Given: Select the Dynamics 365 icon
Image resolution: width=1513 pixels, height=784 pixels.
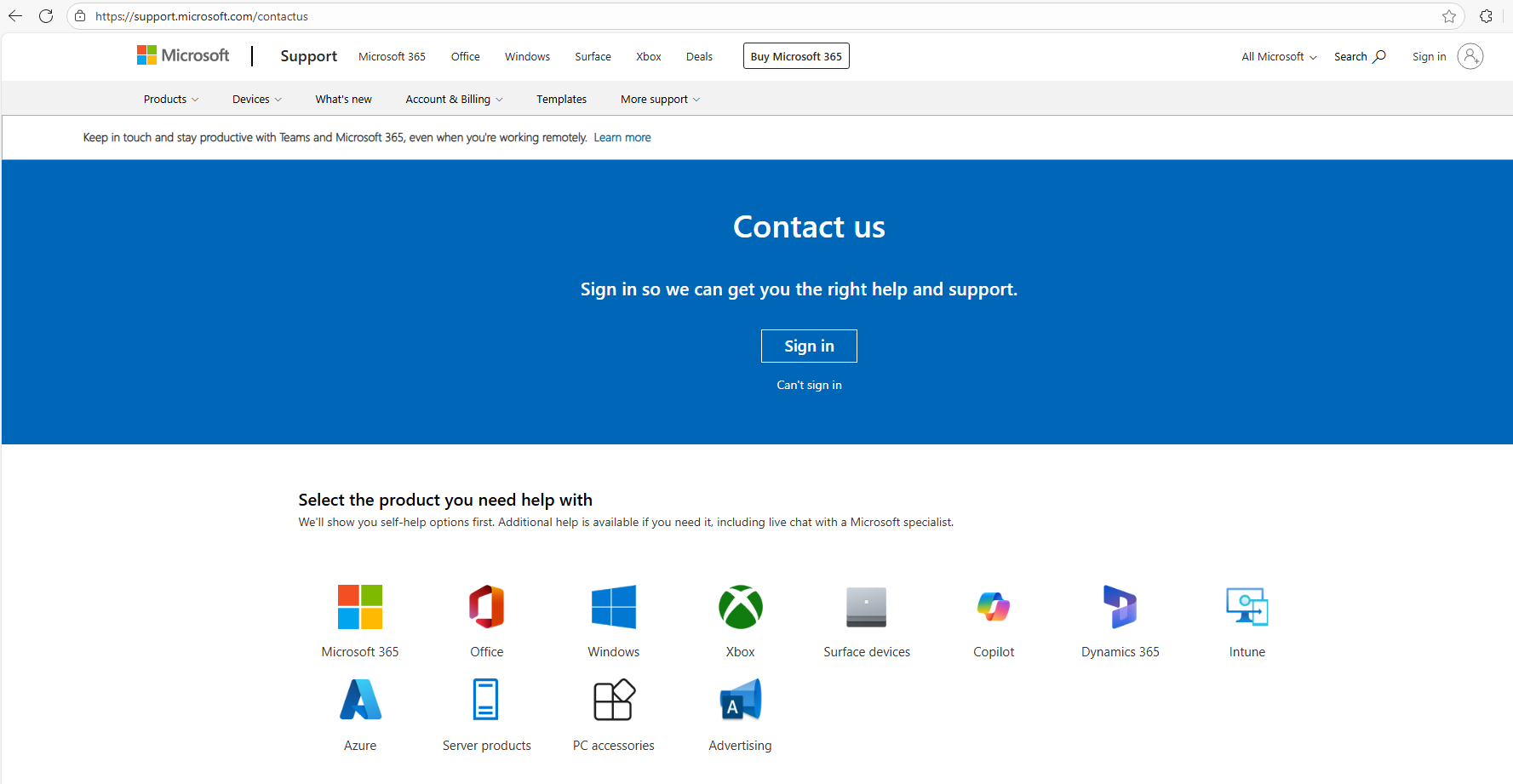Looking at the screenshot, I should click(x=1120, y=607).
